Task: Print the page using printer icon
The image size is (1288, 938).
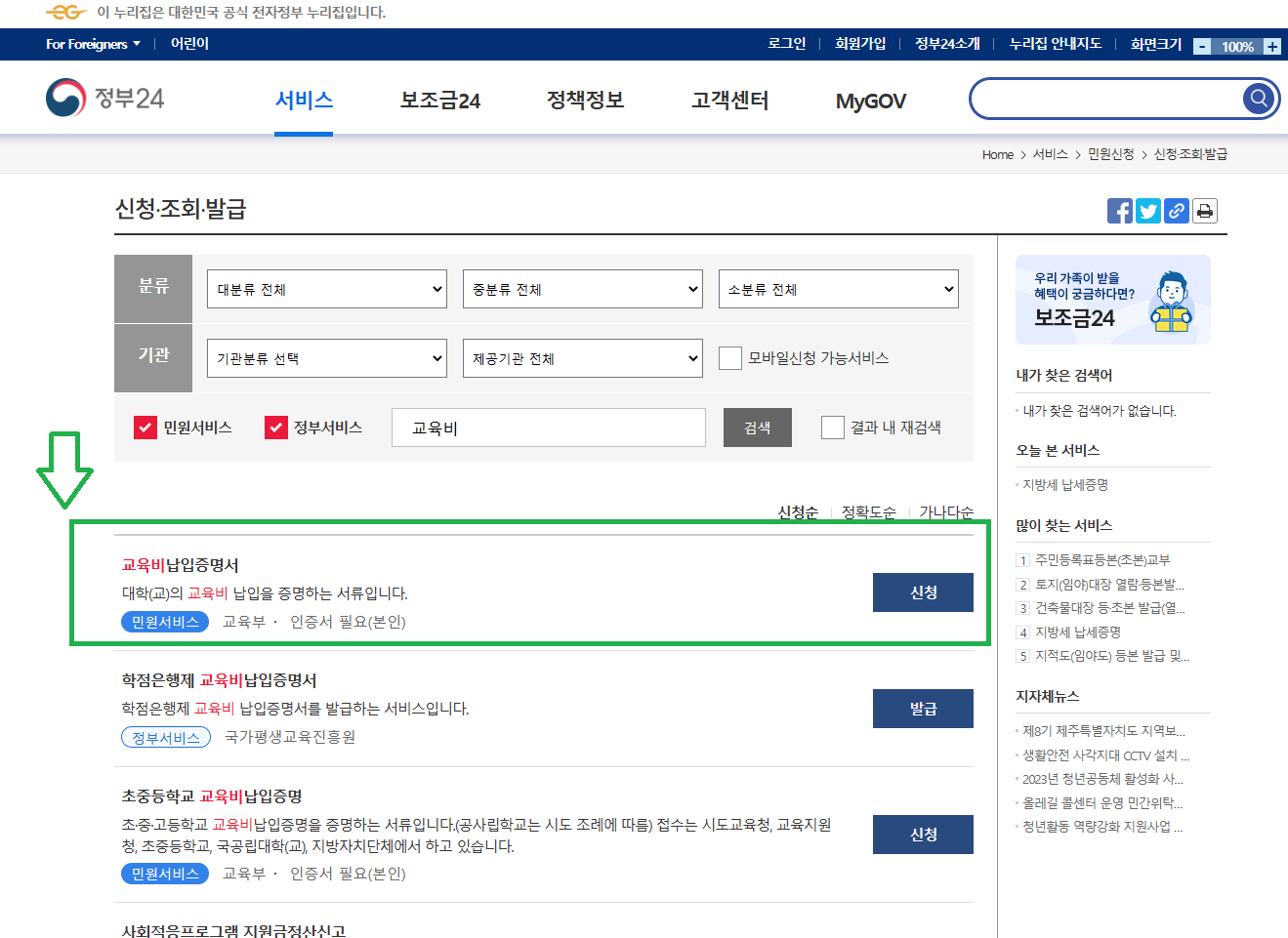Action: click(1205, 211)
